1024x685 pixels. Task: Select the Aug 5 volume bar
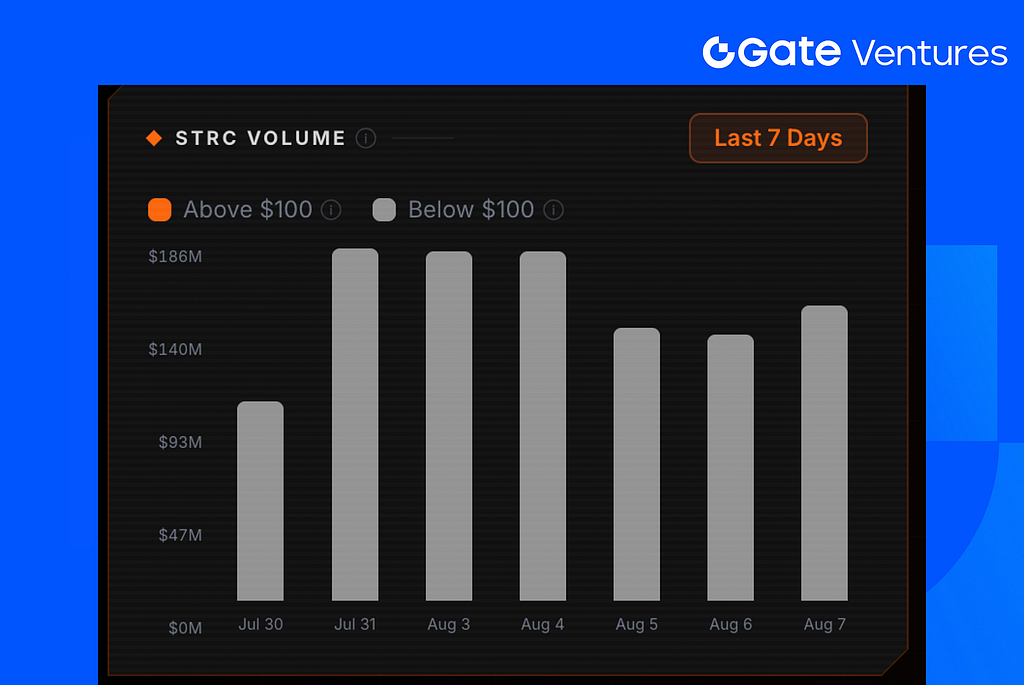(637, 464)
